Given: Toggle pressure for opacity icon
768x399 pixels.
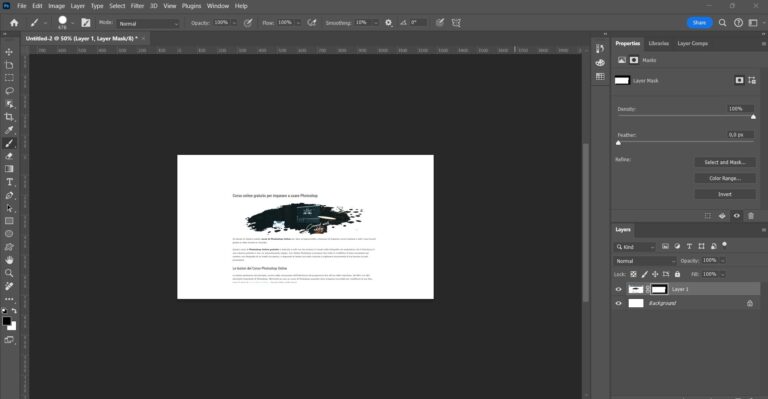Looking at the screenshot, I should point(248,23).
